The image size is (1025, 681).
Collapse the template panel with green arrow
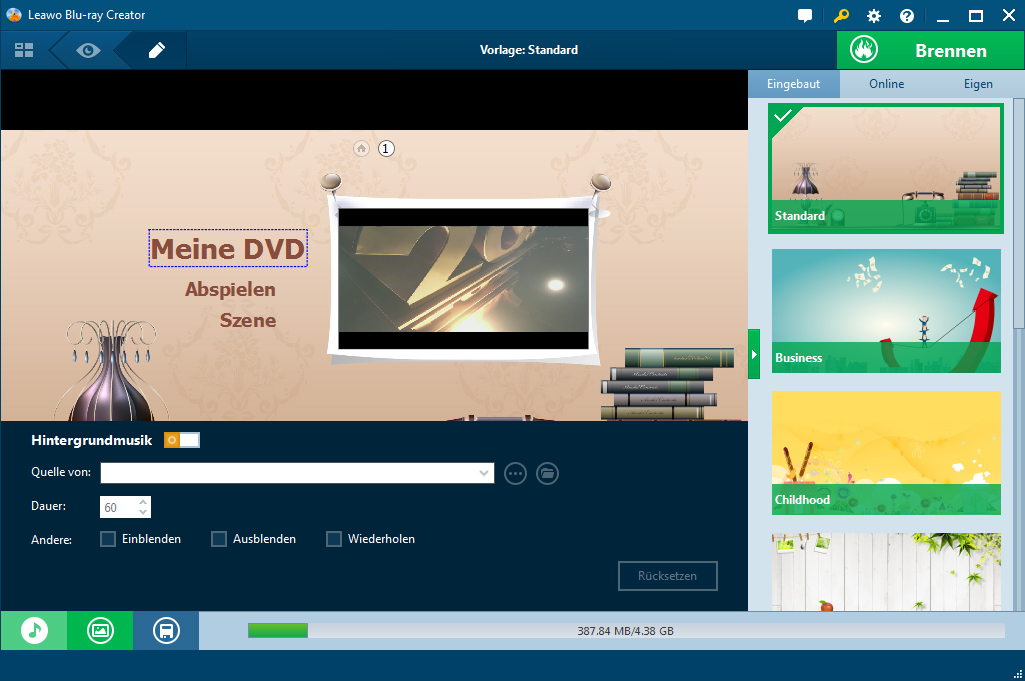point(754,355)
